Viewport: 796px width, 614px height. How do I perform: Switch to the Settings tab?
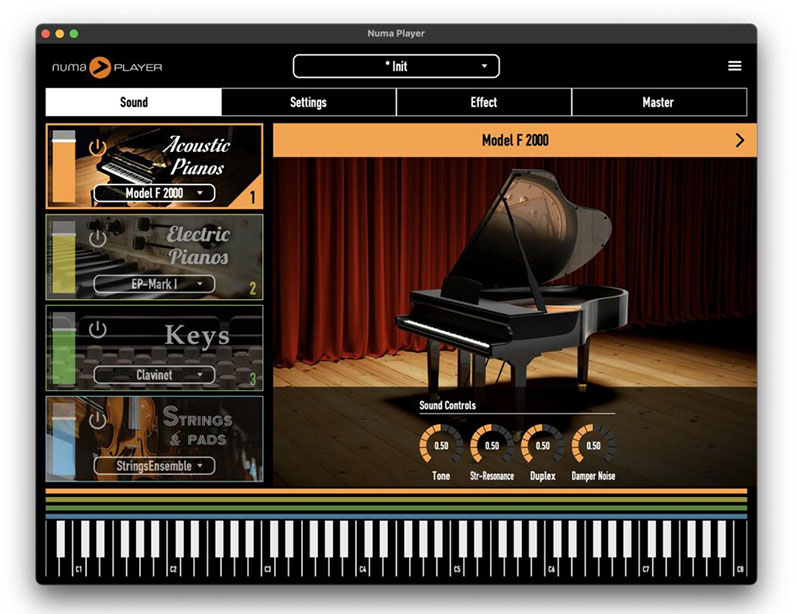tap(308, 102)
